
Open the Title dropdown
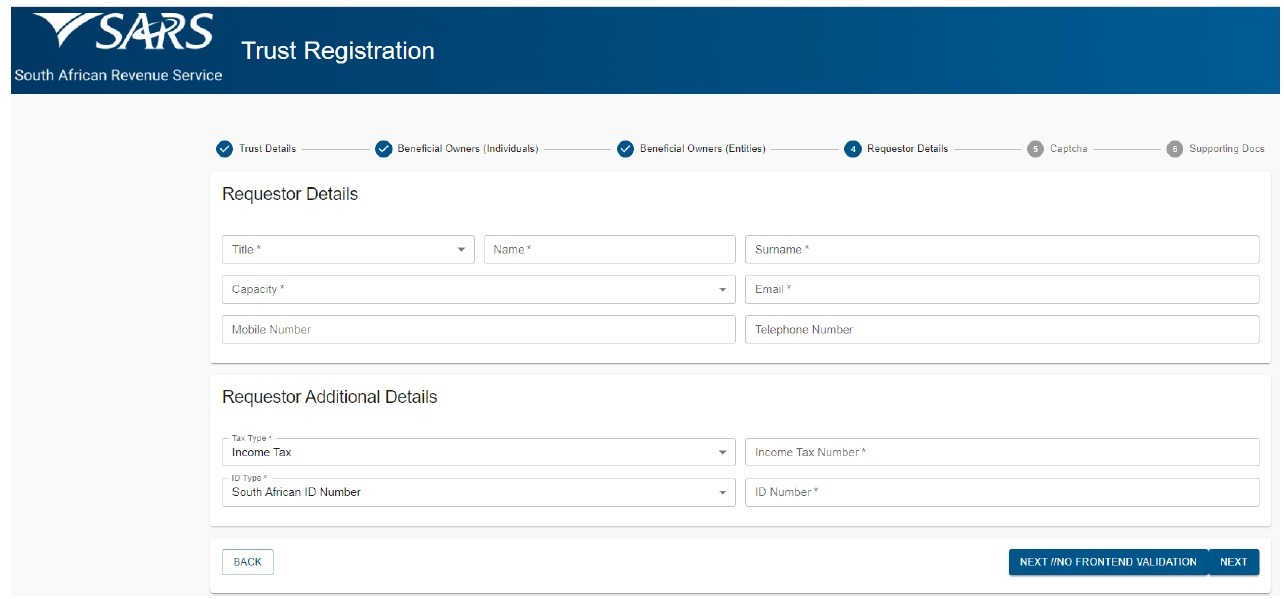(347, 250)
